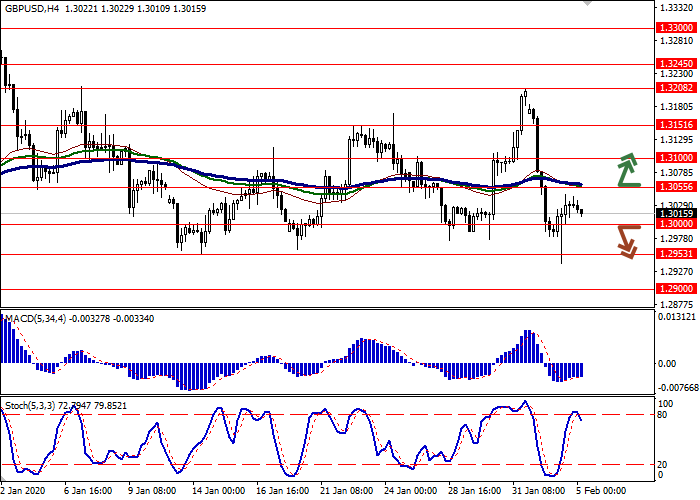This screenshot has height=500, width=700.
Task: Select the 1.32450 resistance level label
Action: [x=677, y=63]
